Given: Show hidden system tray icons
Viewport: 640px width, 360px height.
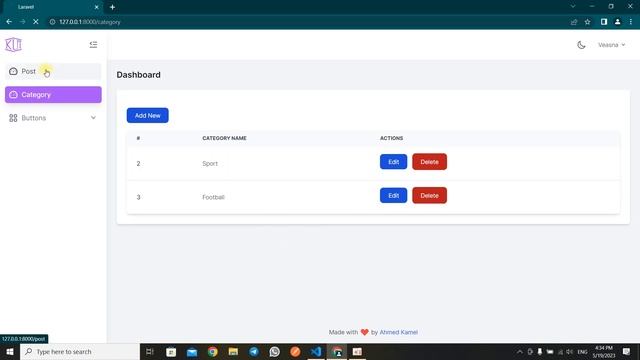Looking at the screenshot, I should point(520,352).
